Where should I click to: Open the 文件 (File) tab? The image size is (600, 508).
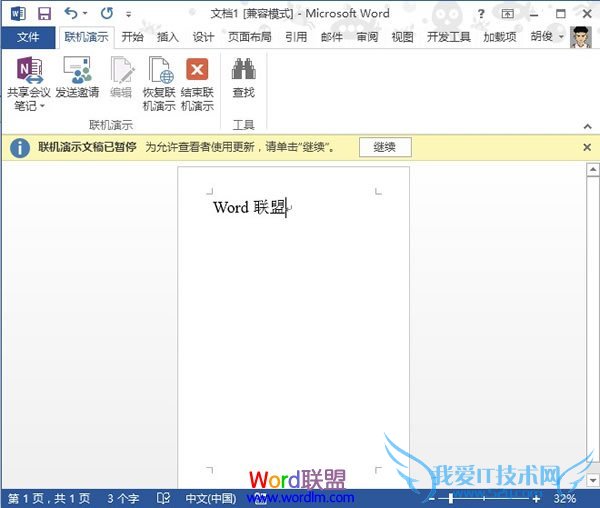28,37
